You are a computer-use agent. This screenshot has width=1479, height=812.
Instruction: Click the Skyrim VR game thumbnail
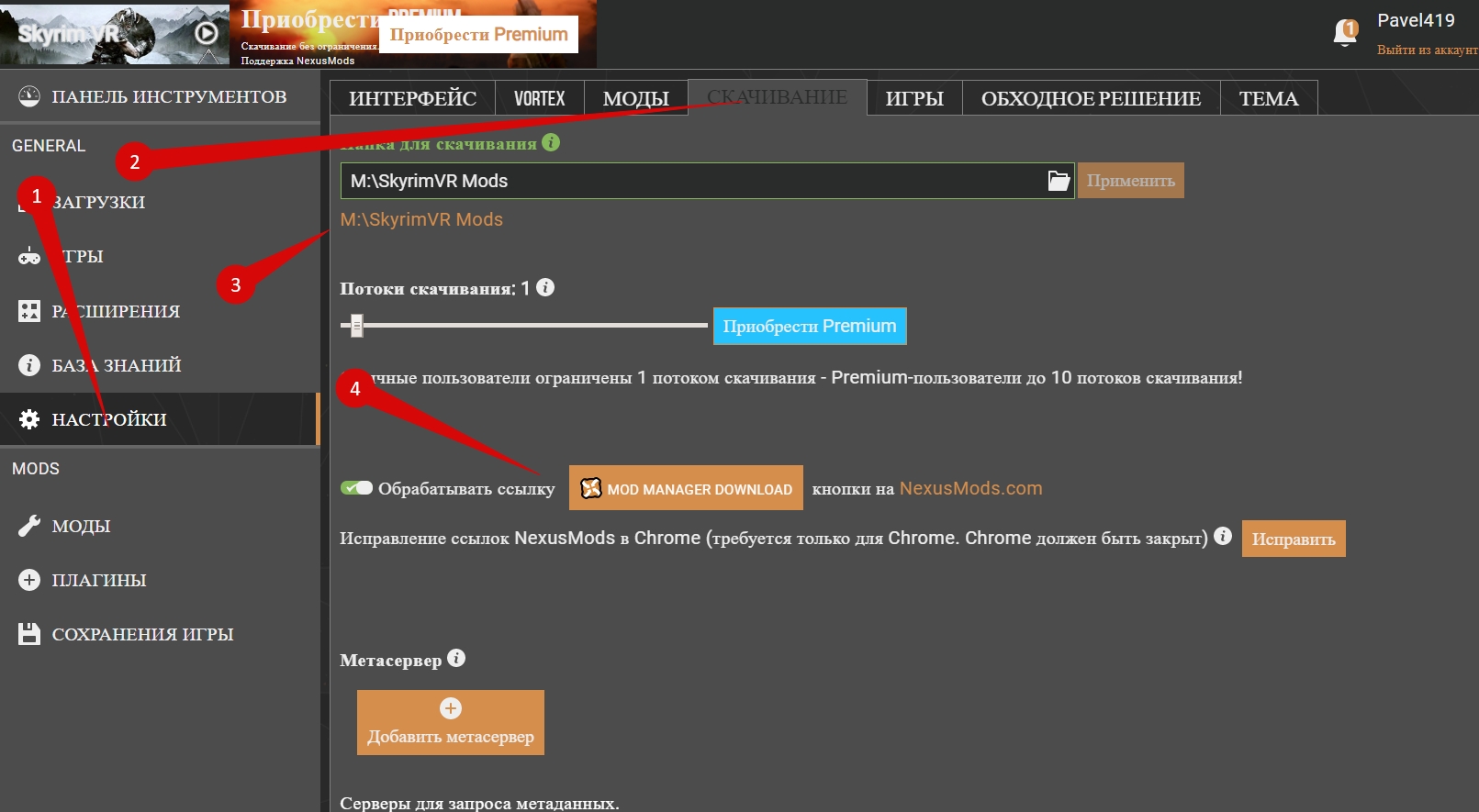115,34
